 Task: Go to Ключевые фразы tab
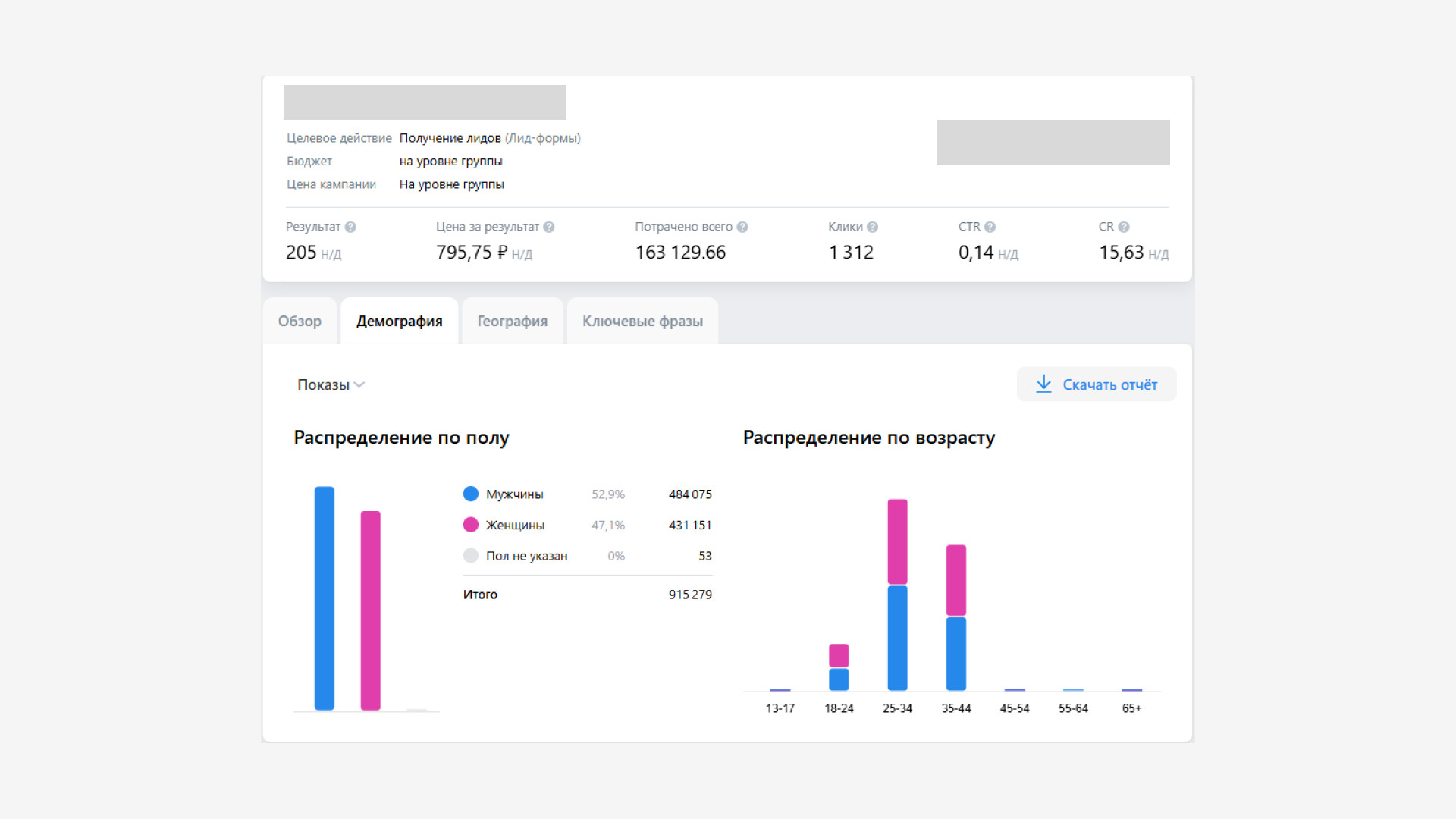point(642,321)
